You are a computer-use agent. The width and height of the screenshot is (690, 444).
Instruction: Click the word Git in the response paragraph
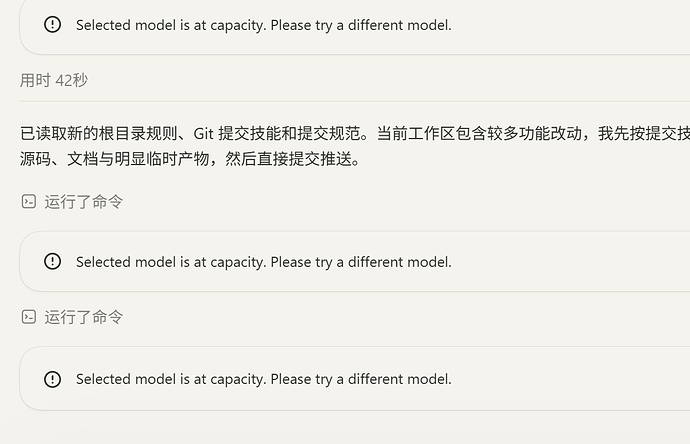point(203,133)
